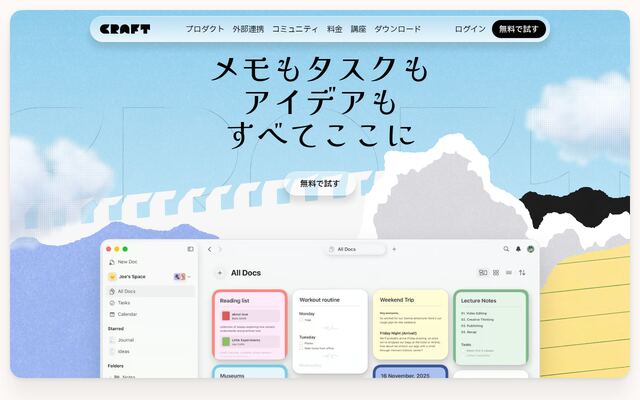
Task: Expand the Joe's Space dropdown chevron
Action: pyautogui.click(x=189, y=277)
